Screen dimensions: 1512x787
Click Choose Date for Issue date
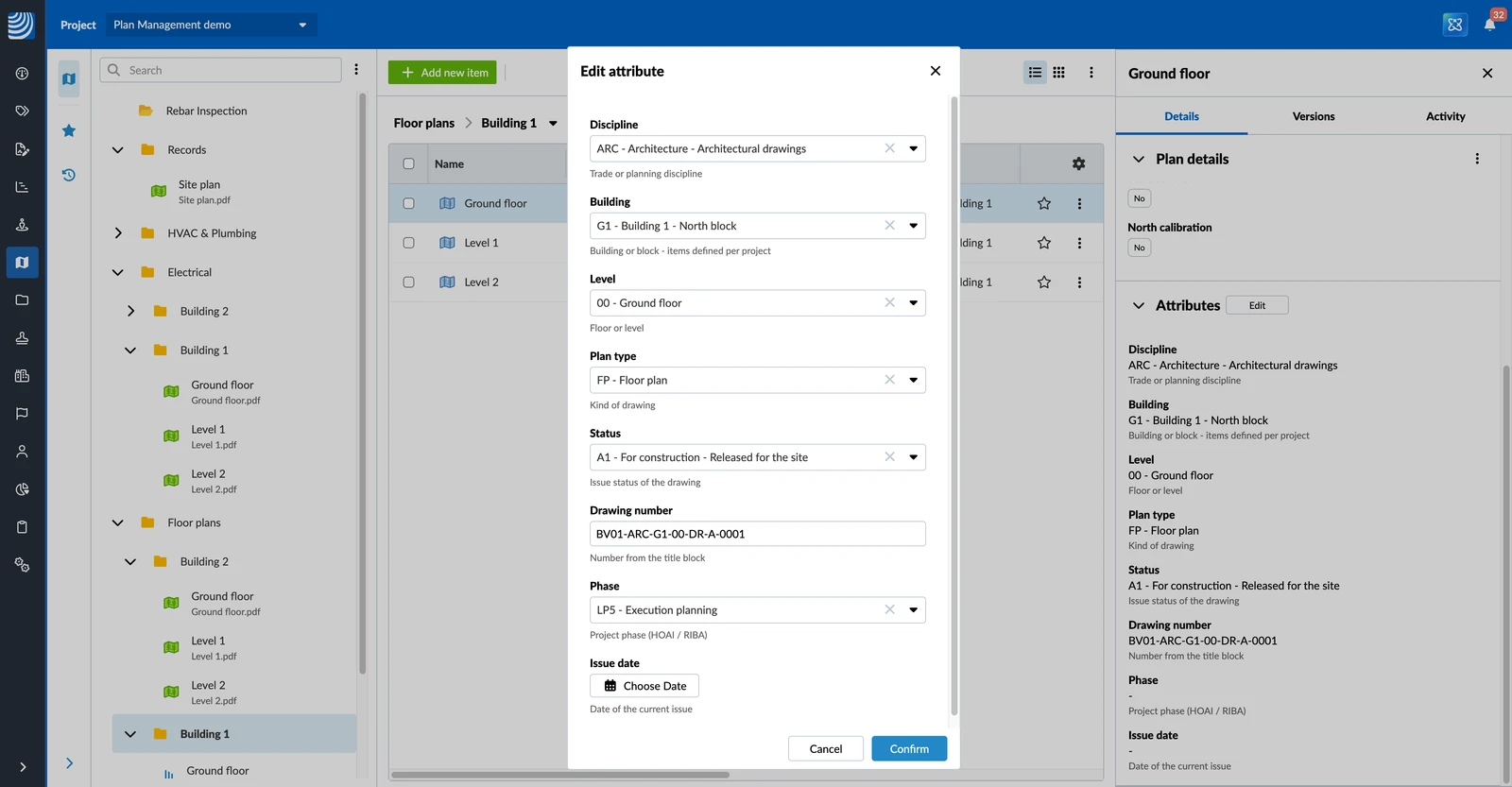[x=644, y=686]
